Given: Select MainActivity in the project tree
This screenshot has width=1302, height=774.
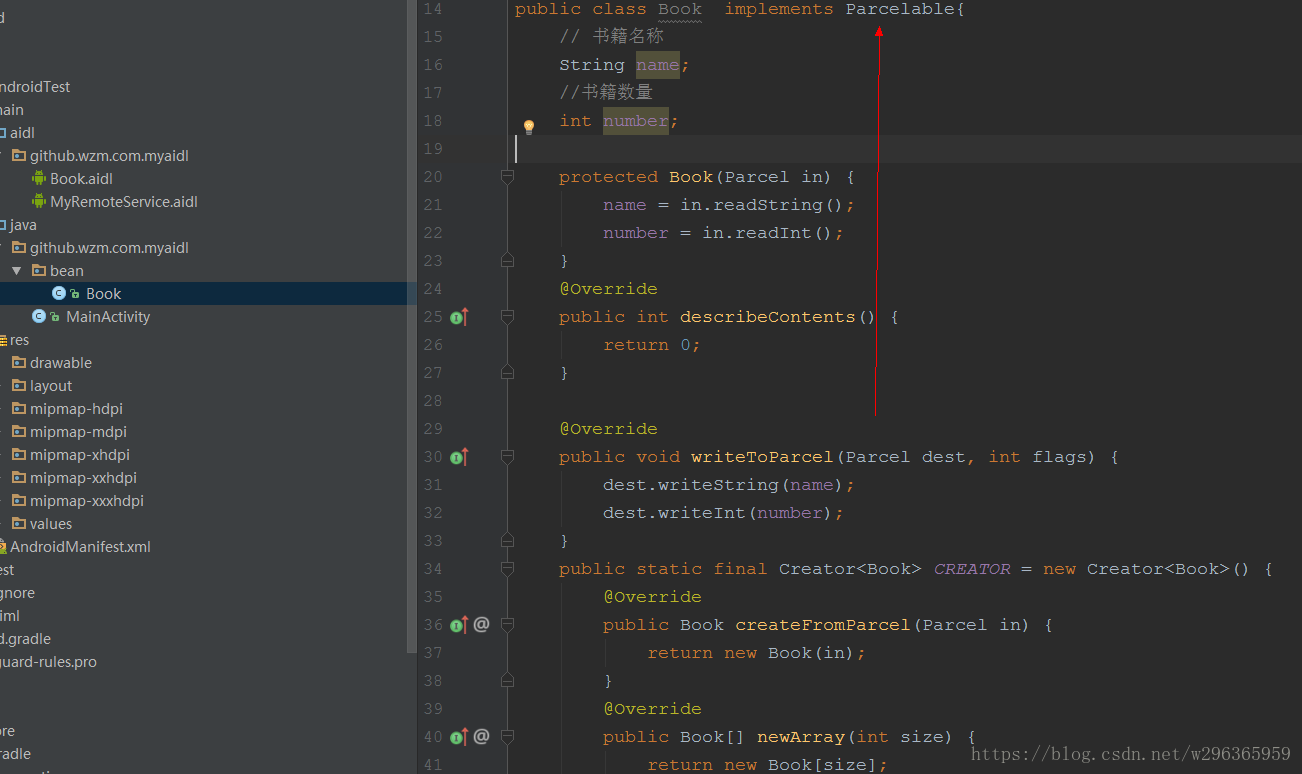Looking at the screenshot, I should point(108,317).
